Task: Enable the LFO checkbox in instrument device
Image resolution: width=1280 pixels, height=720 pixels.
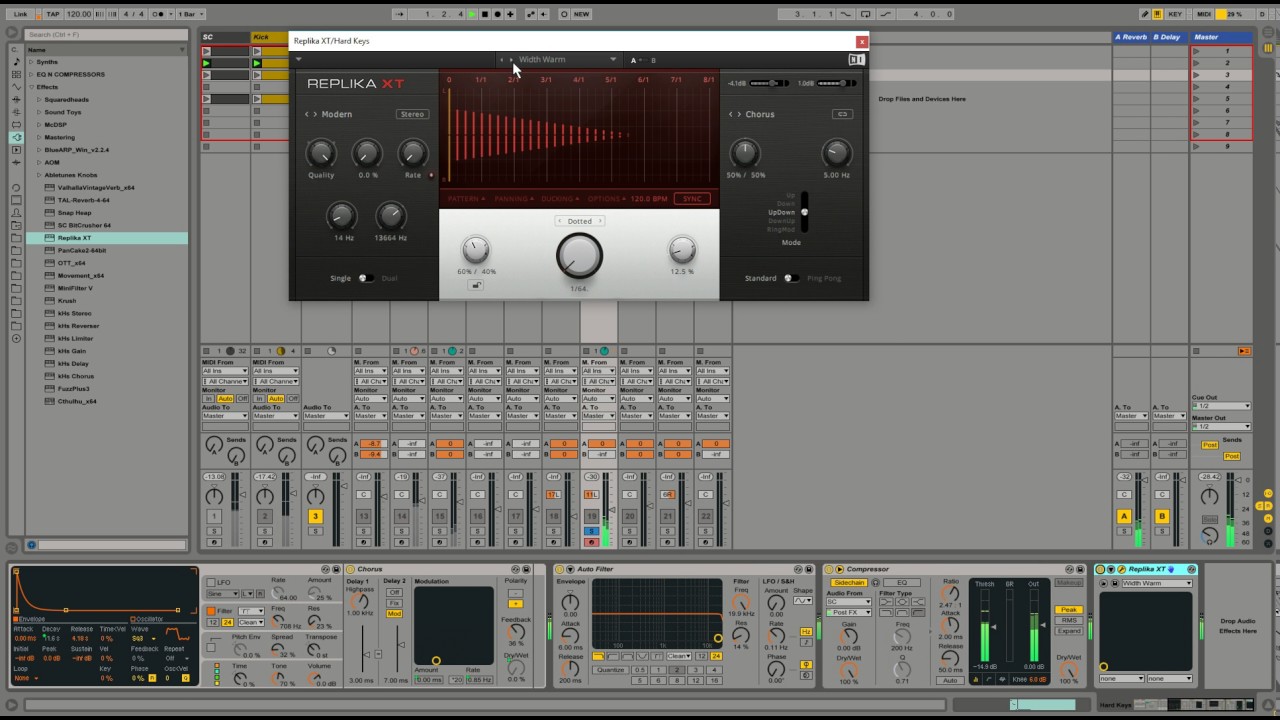Action: pos(211,582)
